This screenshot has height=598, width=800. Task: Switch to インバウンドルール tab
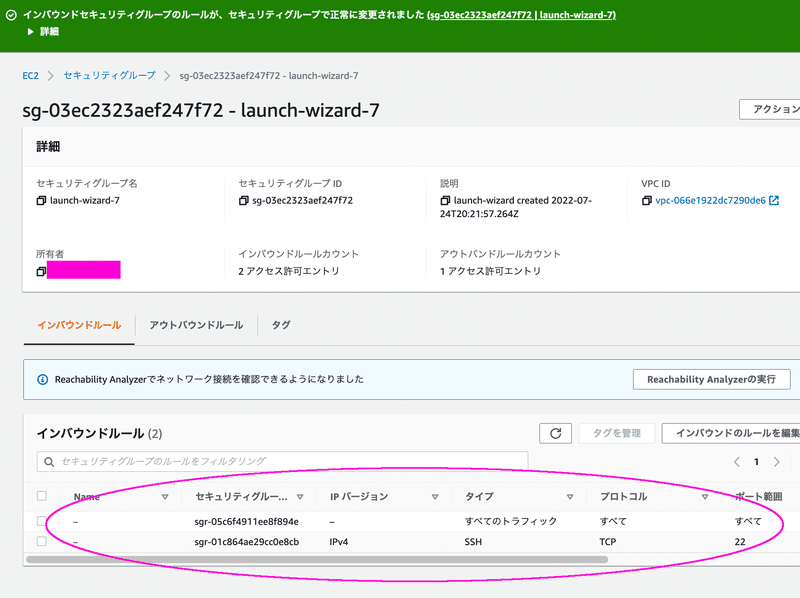(79, 325)
